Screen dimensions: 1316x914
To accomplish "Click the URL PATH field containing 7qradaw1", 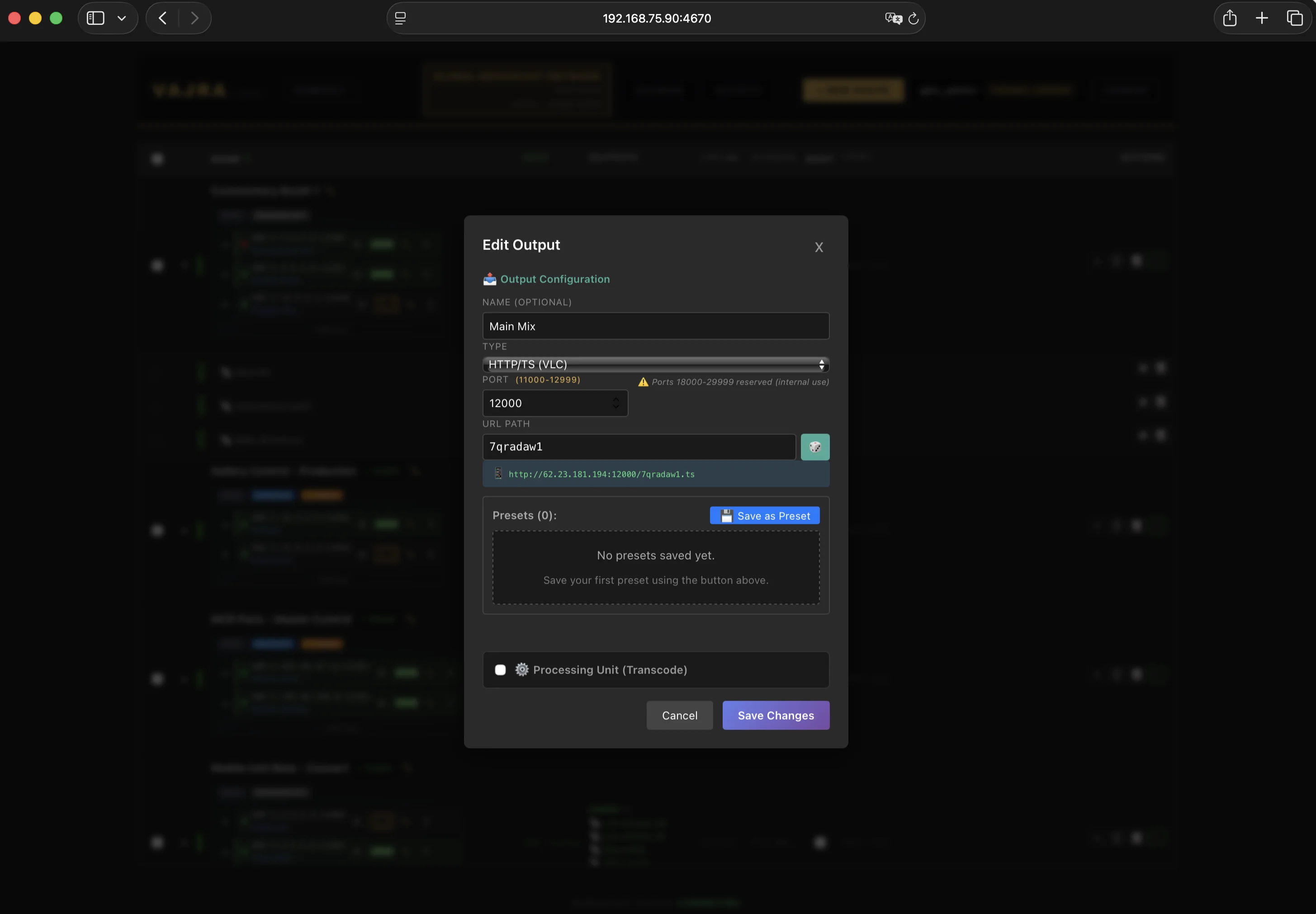I will [x=638, y=447].
